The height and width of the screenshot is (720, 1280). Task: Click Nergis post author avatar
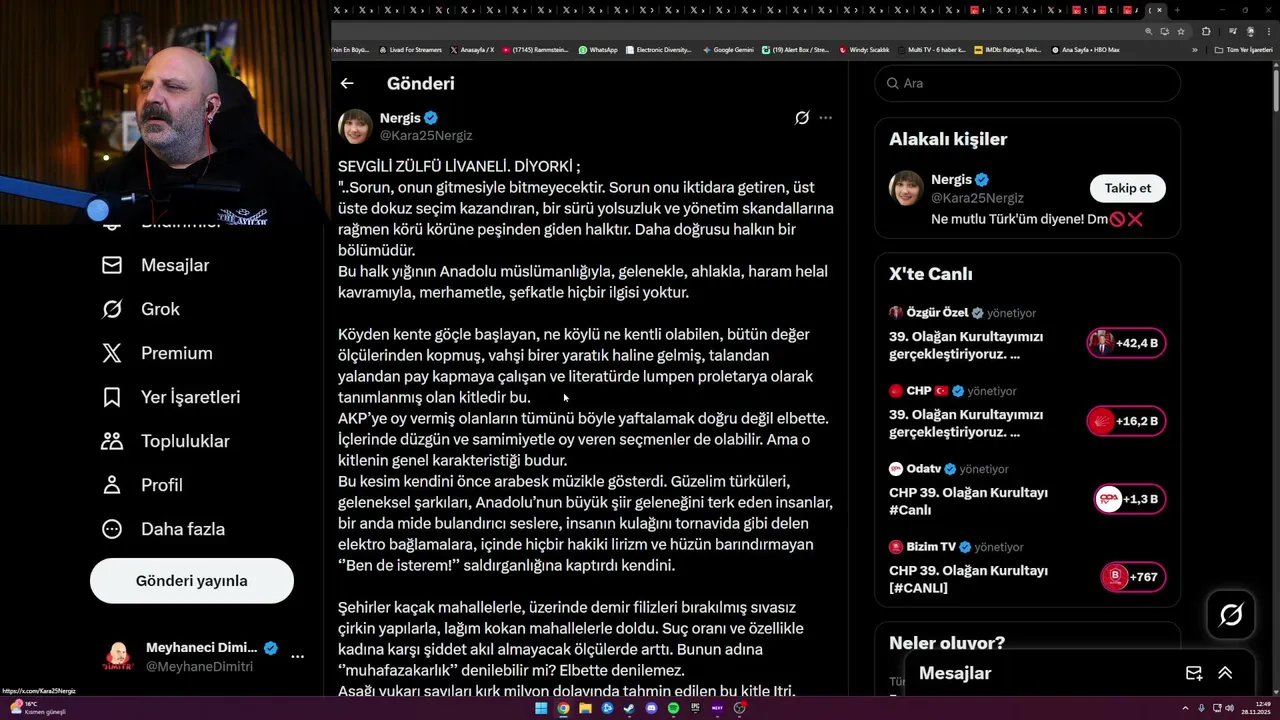[355, 126]
